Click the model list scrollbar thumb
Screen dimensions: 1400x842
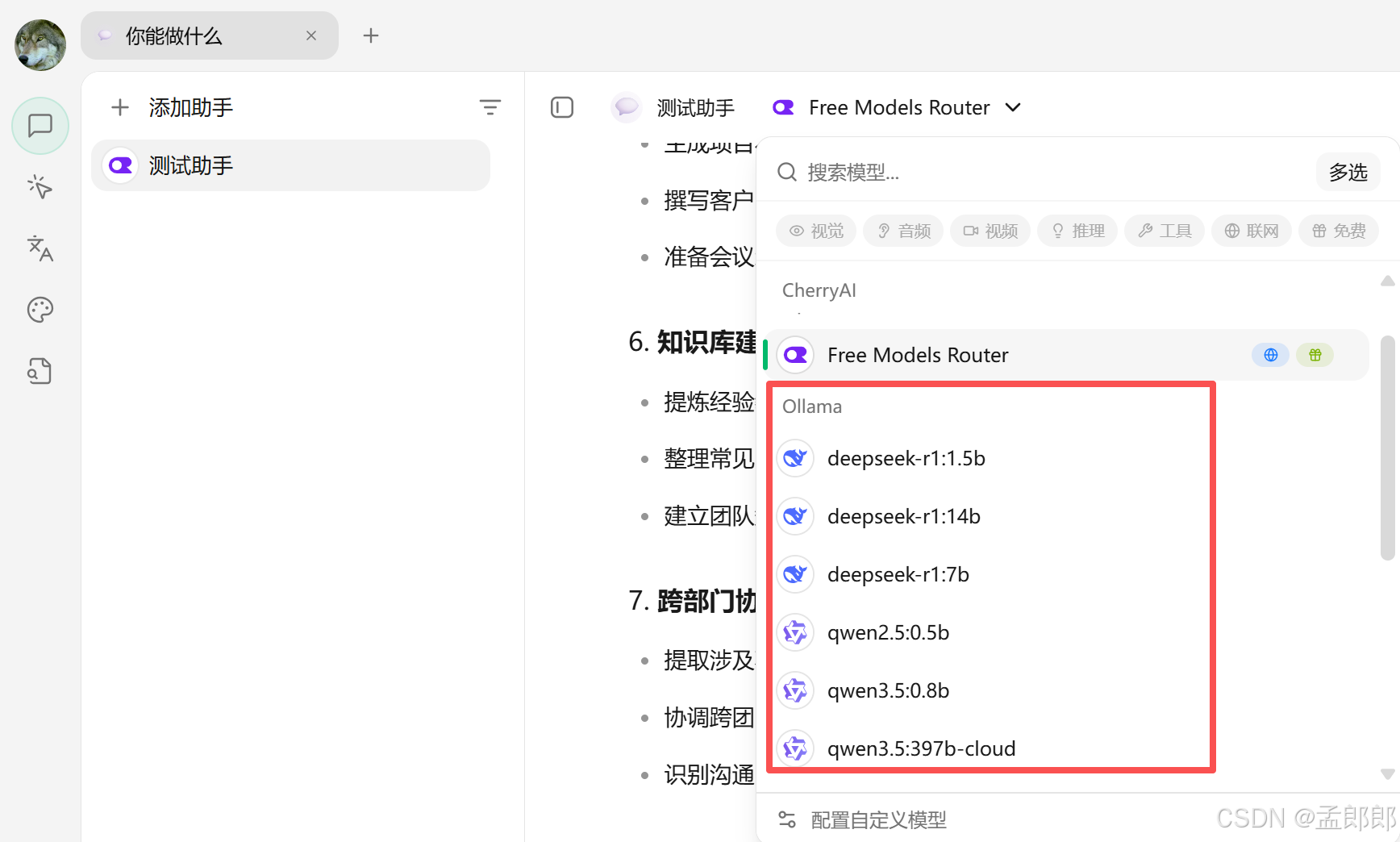[1388, 448]
